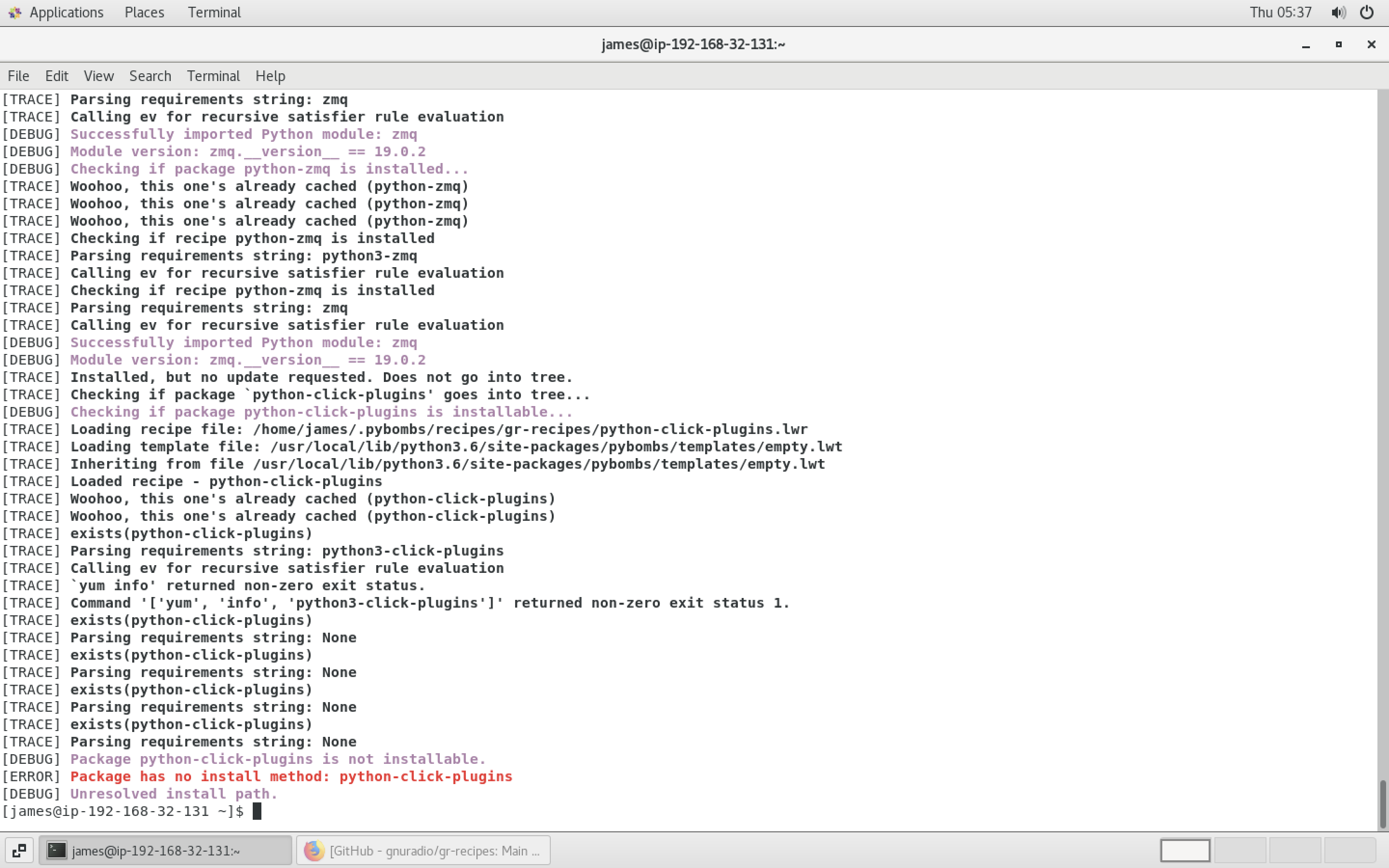Open the clock showing Thu 05:37
Image resolution: width=1389 pixels, height=868 pixels.
[1280, 12]
